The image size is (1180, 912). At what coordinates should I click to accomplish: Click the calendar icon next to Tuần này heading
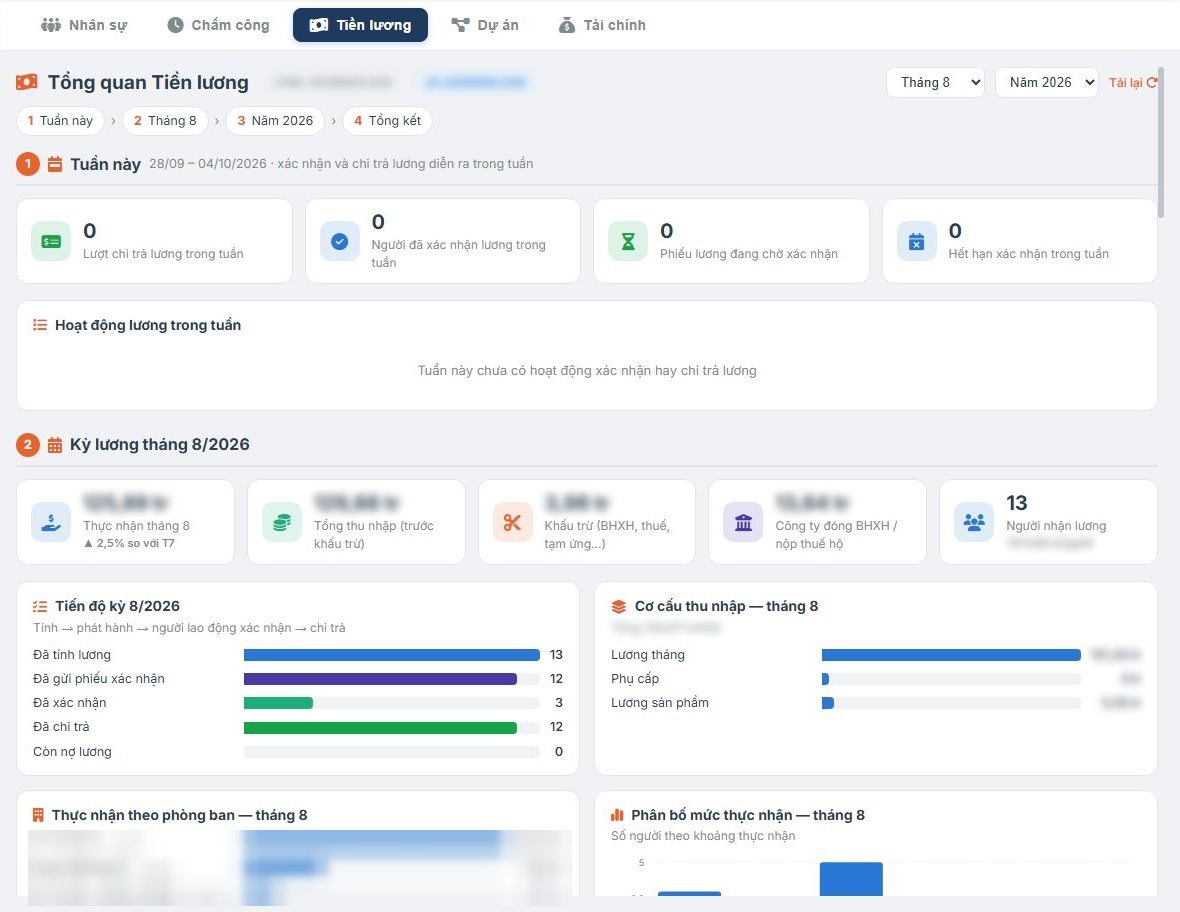(x=55, y=164)
